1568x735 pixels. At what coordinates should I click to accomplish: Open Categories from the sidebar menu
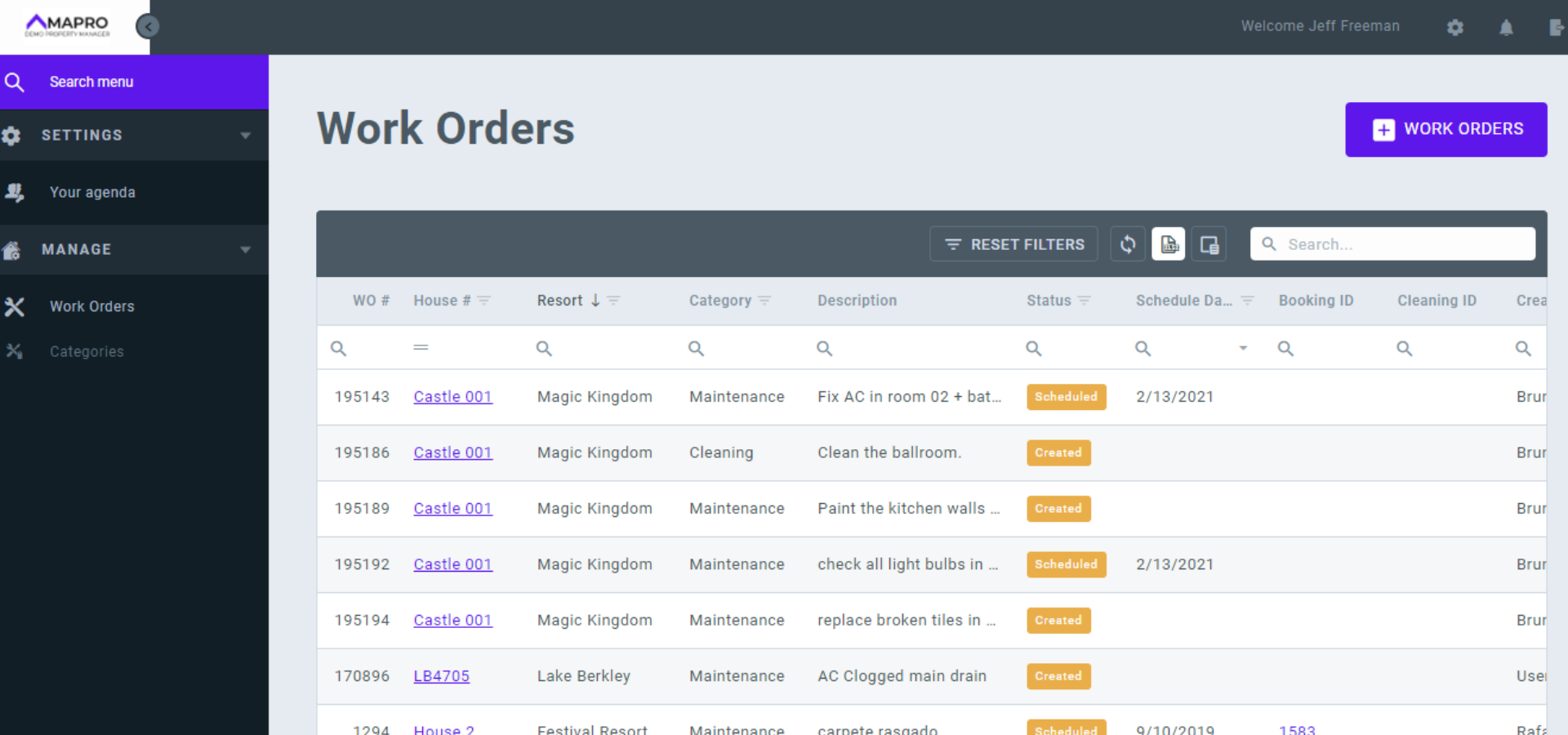(87, 351)
